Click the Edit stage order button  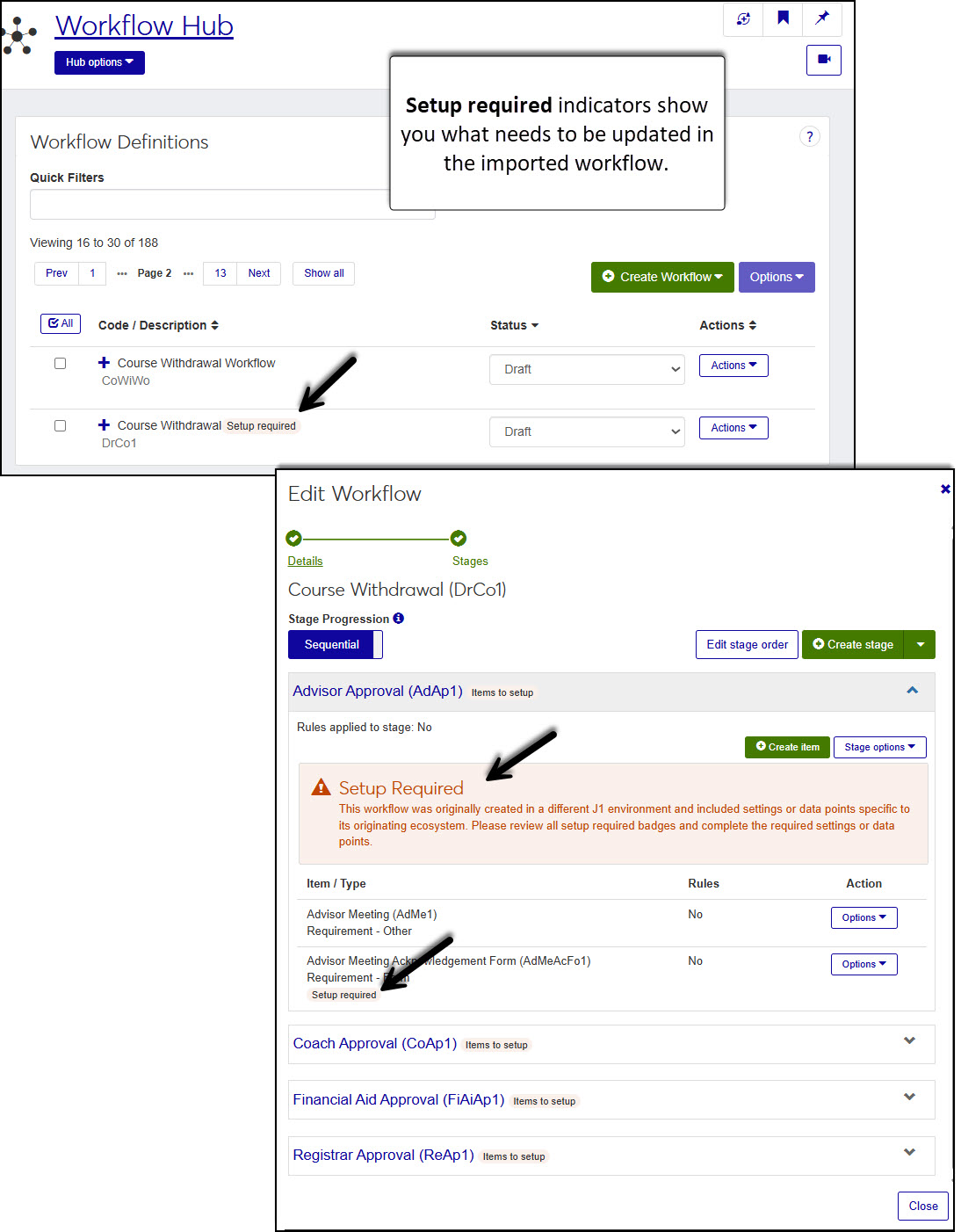coord(747,645)
